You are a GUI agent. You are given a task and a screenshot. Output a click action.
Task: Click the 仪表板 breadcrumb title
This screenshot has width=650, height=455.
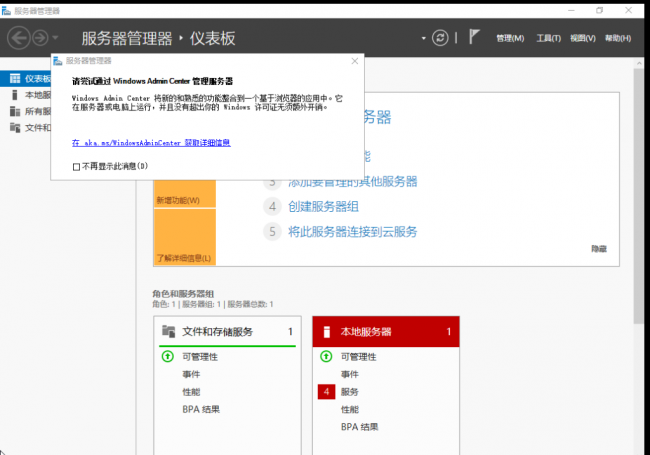pos(213,39)
